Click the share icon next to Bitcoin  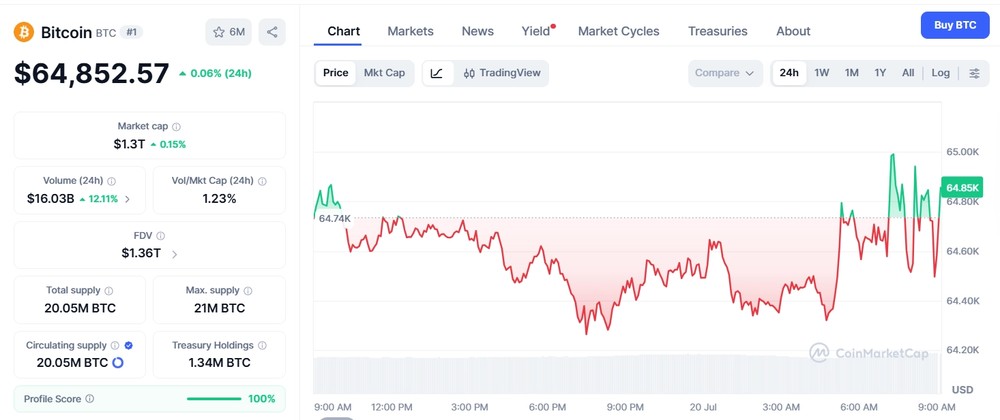coord(272,32)
